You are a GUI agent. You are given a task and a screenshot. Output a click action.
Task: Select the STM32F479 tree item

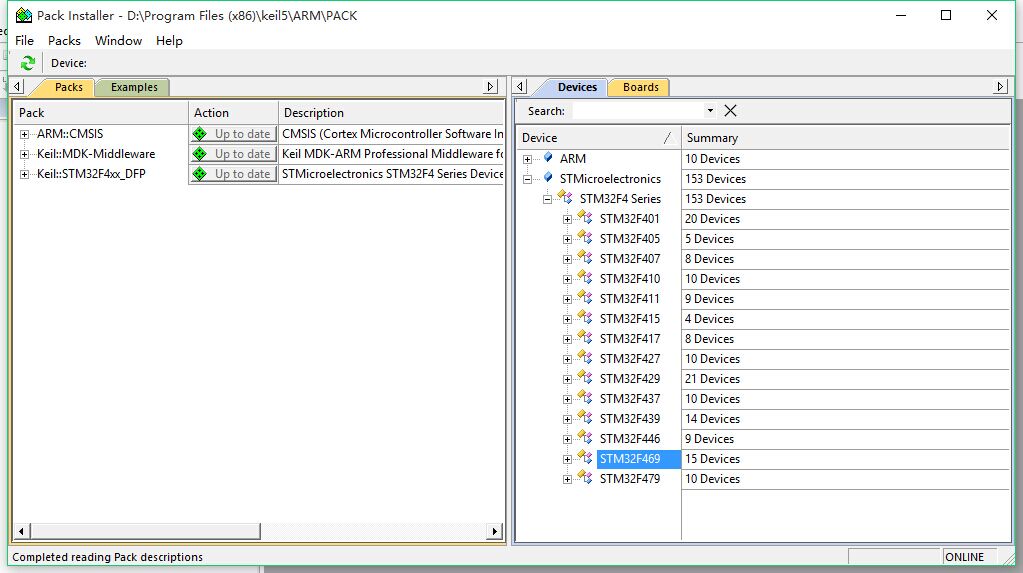(630, 479)
